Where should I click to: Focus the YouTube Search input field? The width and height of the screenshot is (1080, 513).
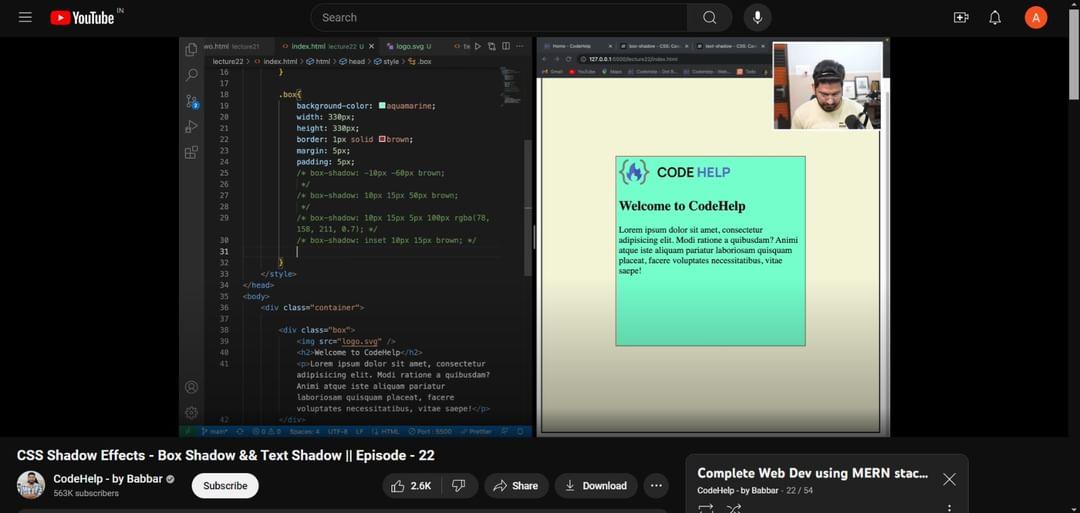[x=499, y=18]
